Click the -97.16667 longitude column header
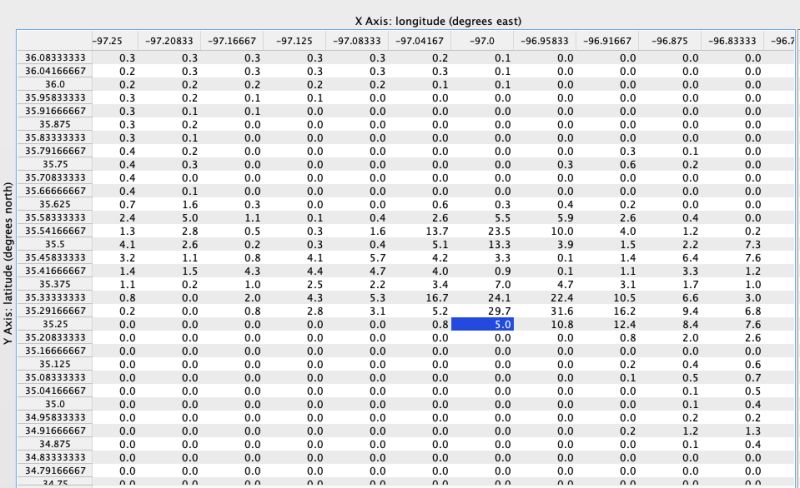 (x=232, y=41)
